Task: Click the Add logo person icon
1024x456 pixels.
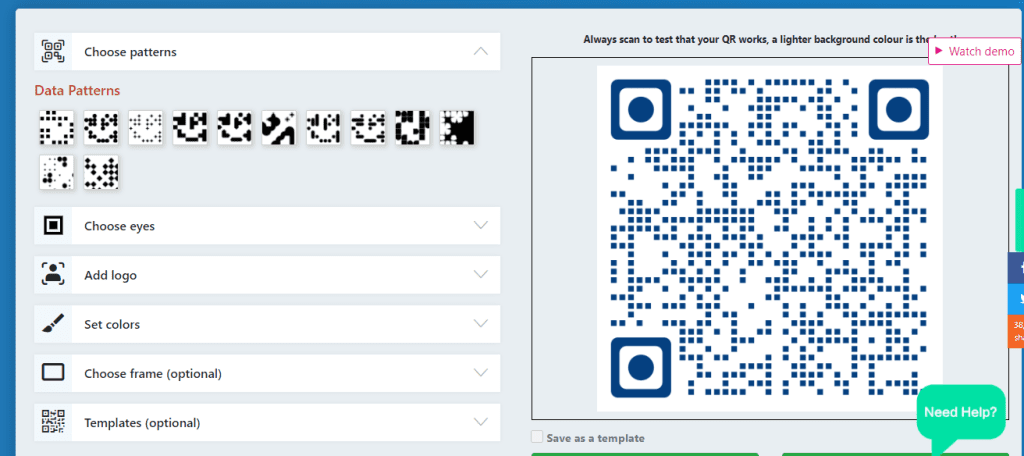Action: 53,275
